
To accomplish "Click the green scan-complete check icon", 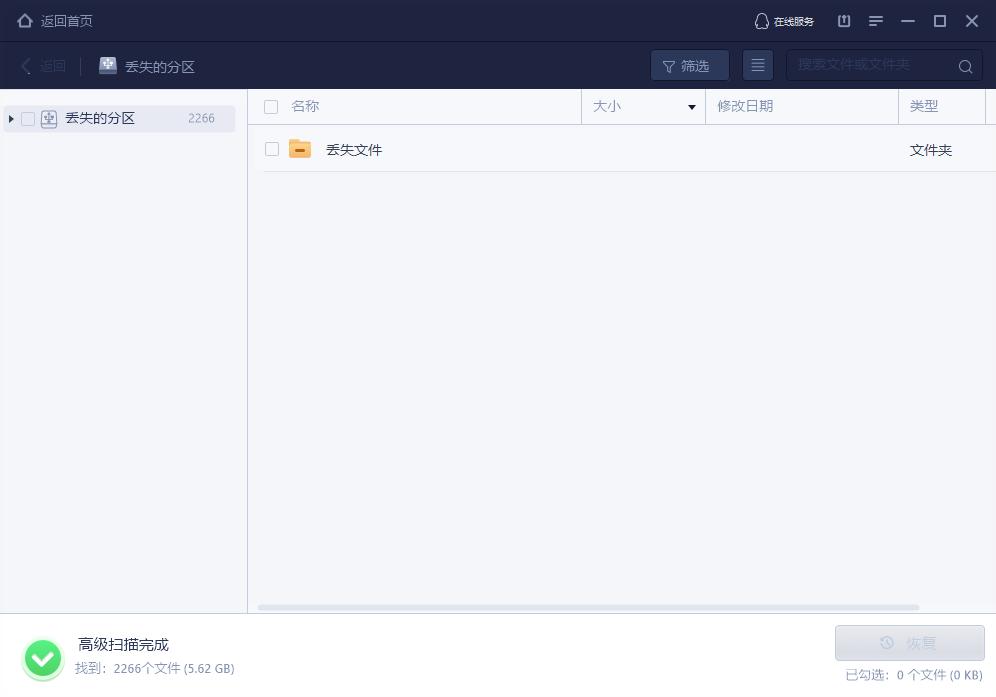I will [x=43, y=657].
